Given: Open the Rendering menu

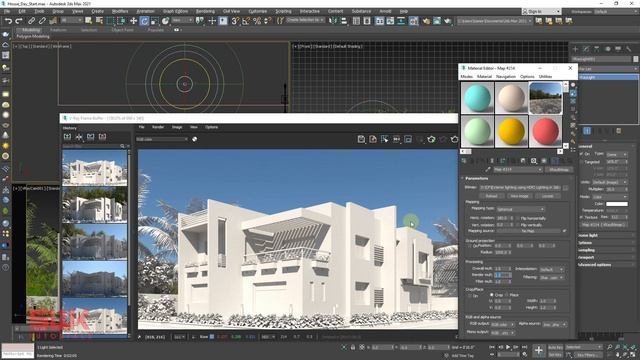Looking at the screenshot, I should (x=205, y=11).
